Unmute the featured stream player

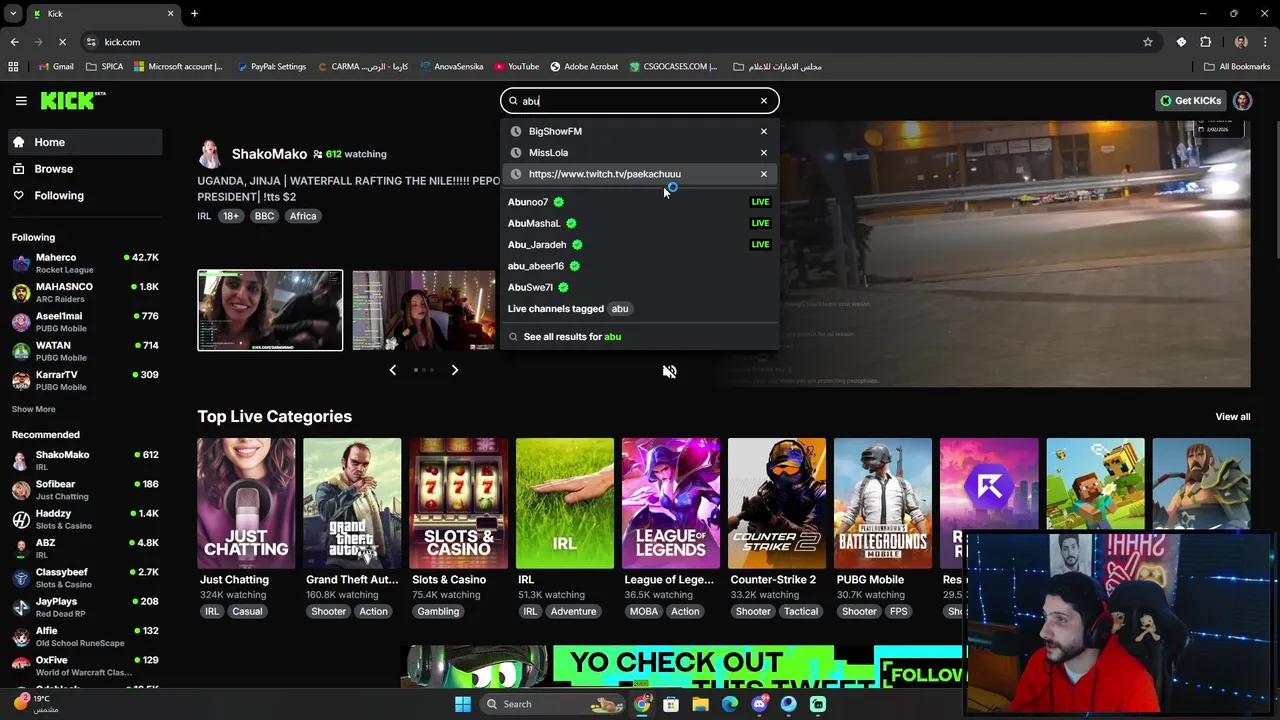(669, 372)
